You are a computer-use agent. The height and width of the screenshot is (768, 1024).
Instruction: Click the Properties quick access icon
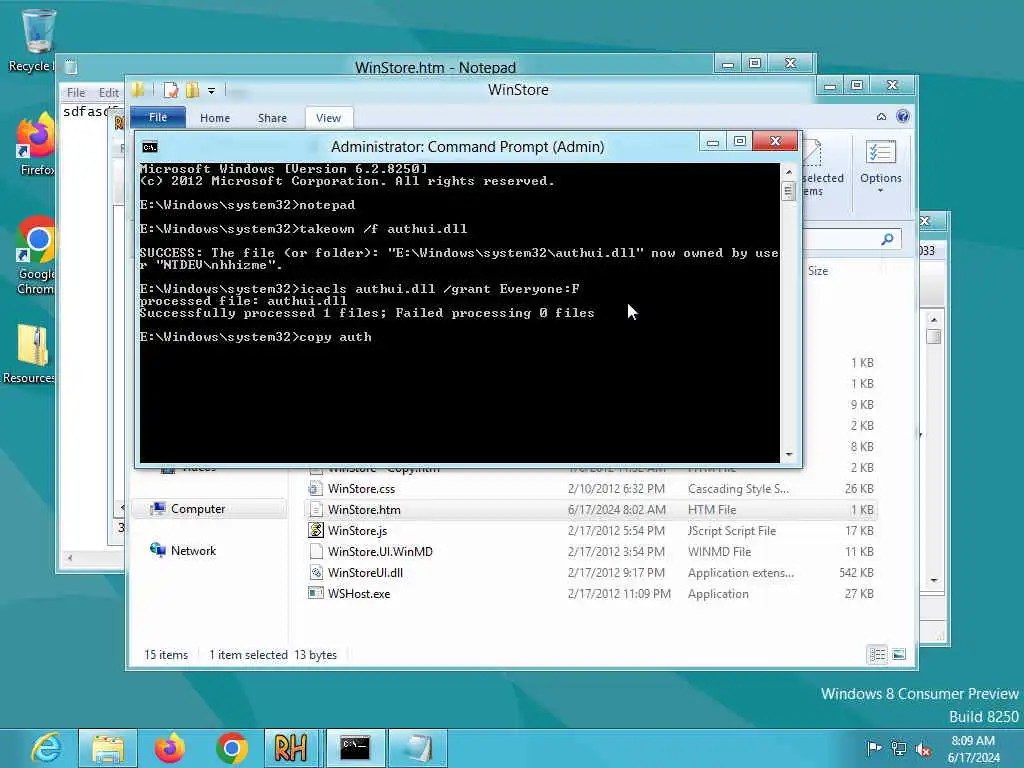[x=170, y=90]
